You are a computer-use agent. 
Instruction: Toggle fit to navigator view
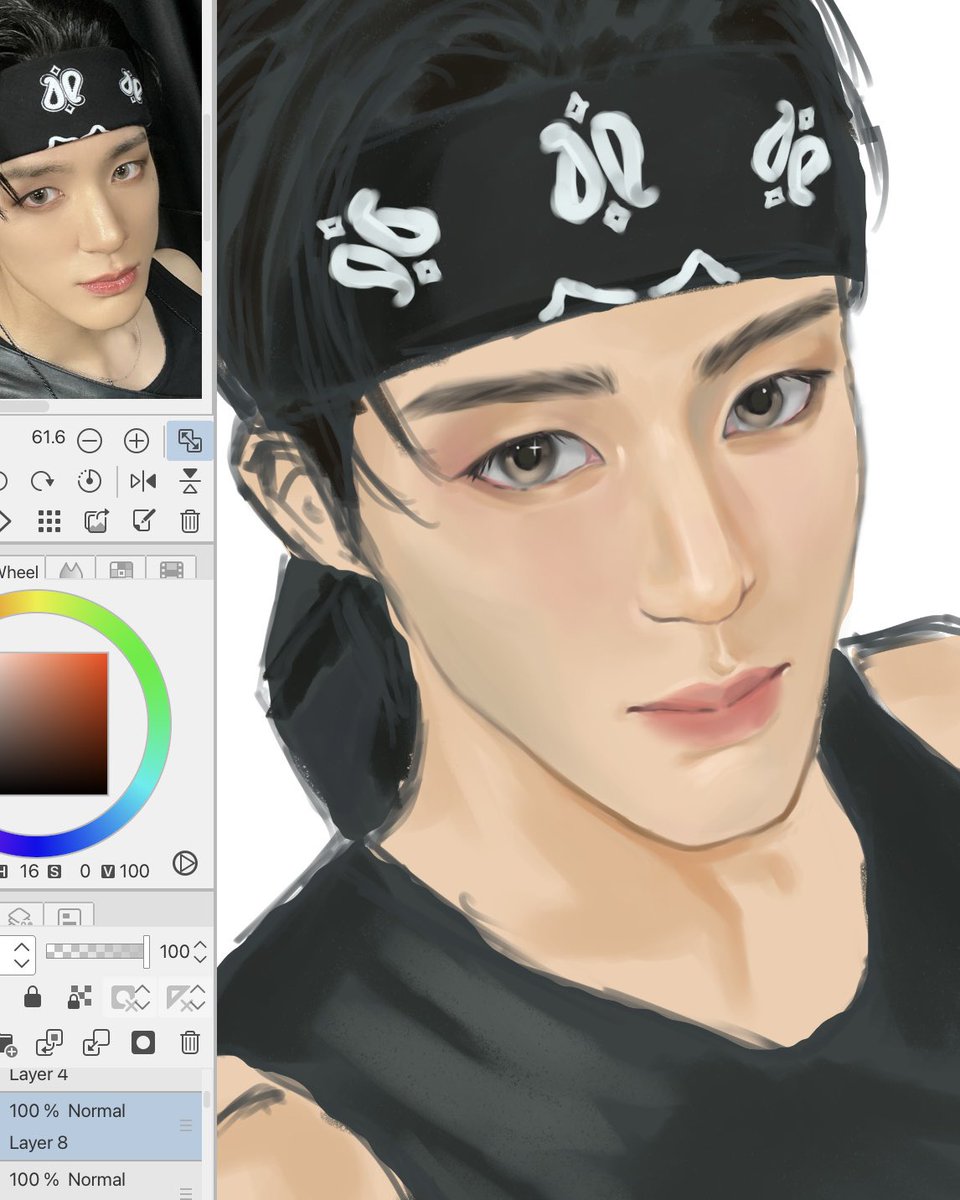point(189,440)
